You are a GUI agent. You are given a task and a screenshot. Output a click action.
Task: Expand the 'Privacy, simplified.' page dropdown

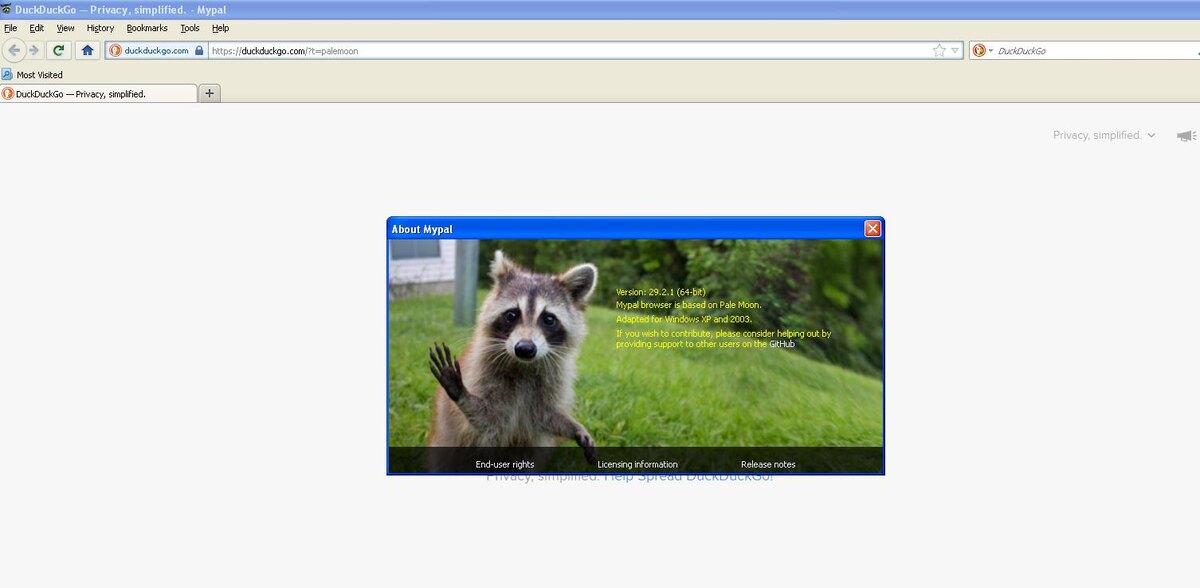point(1104,135)
